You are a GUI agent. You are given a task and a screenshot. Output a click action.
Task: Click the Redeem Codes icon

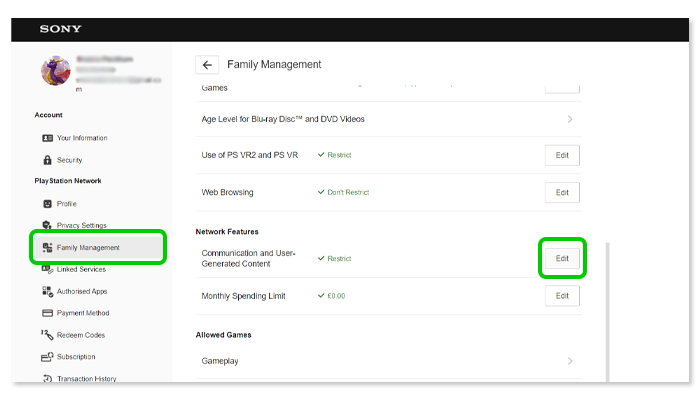47,335
